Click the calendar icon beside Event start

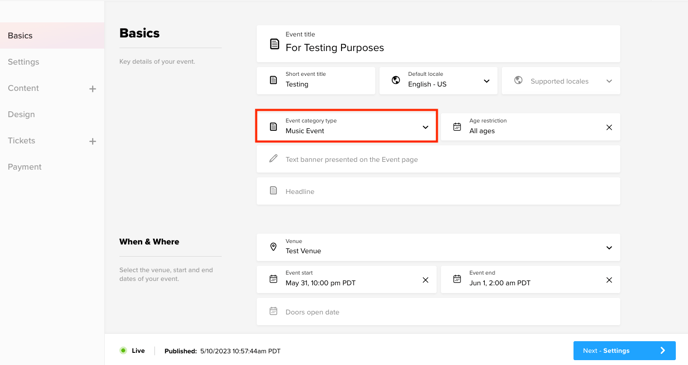(273, 279)
